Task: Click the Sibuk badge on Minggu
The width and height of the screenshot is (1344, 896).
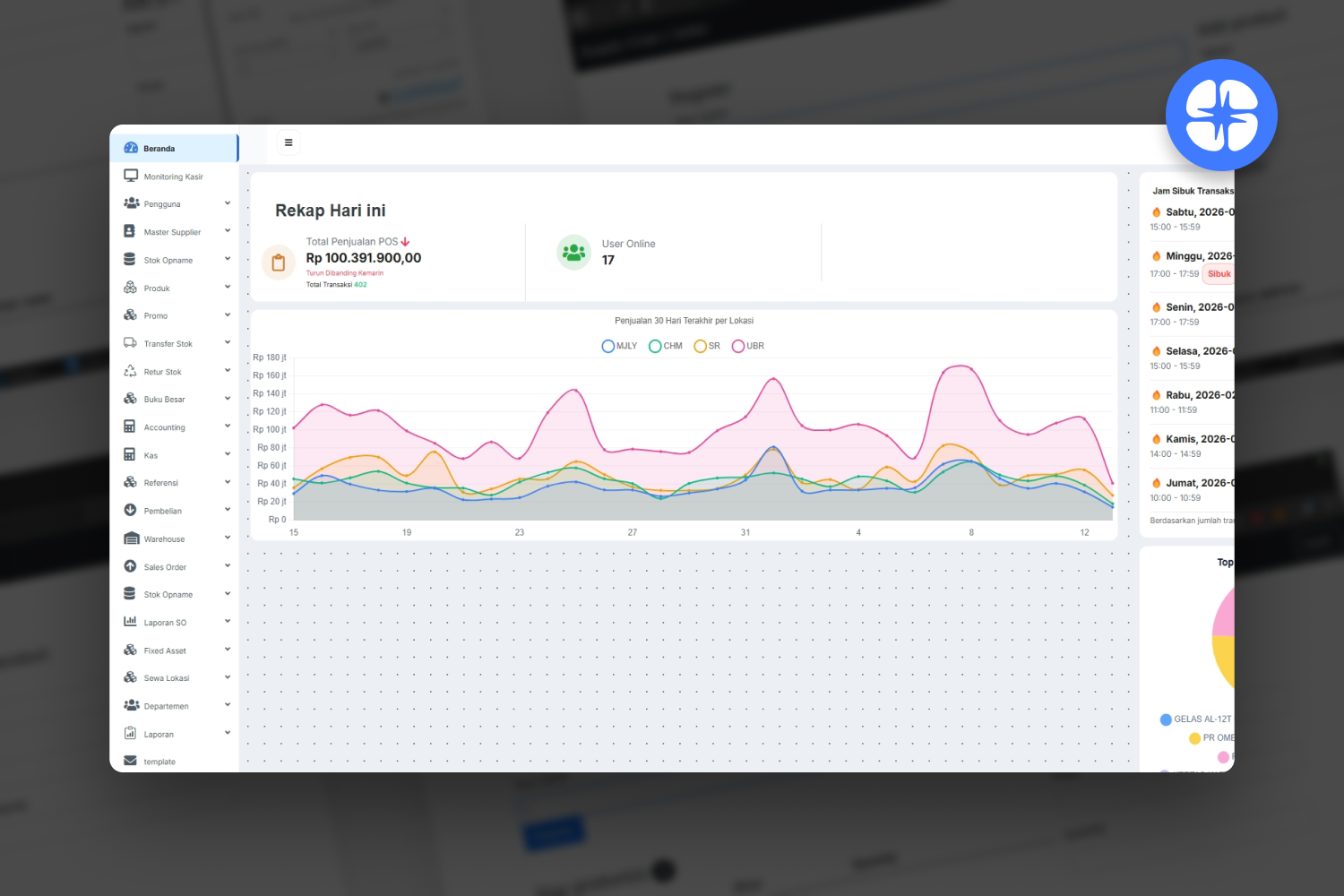Action: [1219, 274]
